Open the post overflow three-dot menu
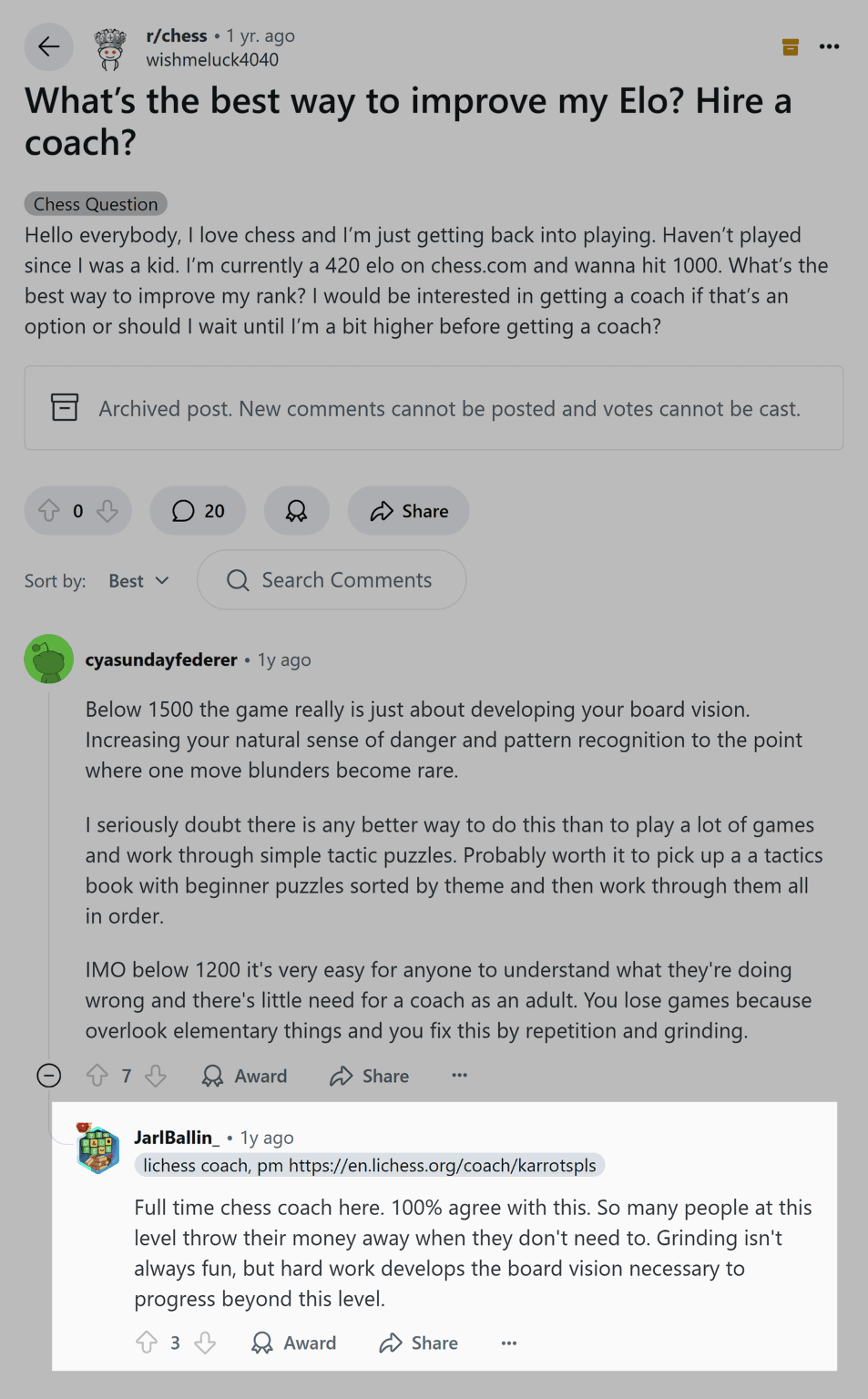Viewport: 868px width, 1399px height. click(829, 46)
